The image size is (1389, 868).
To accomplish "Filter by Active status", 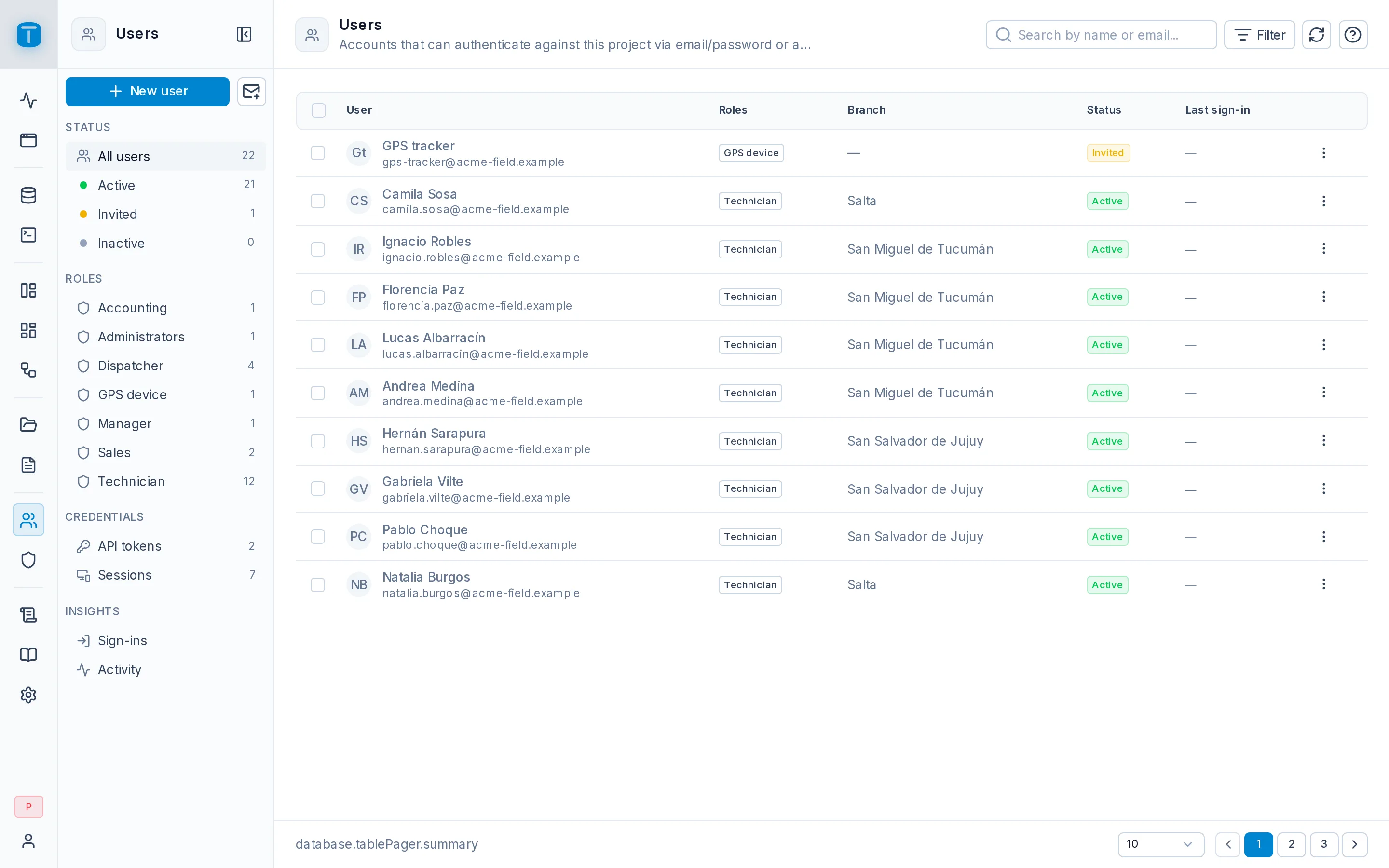I will 166,186.
